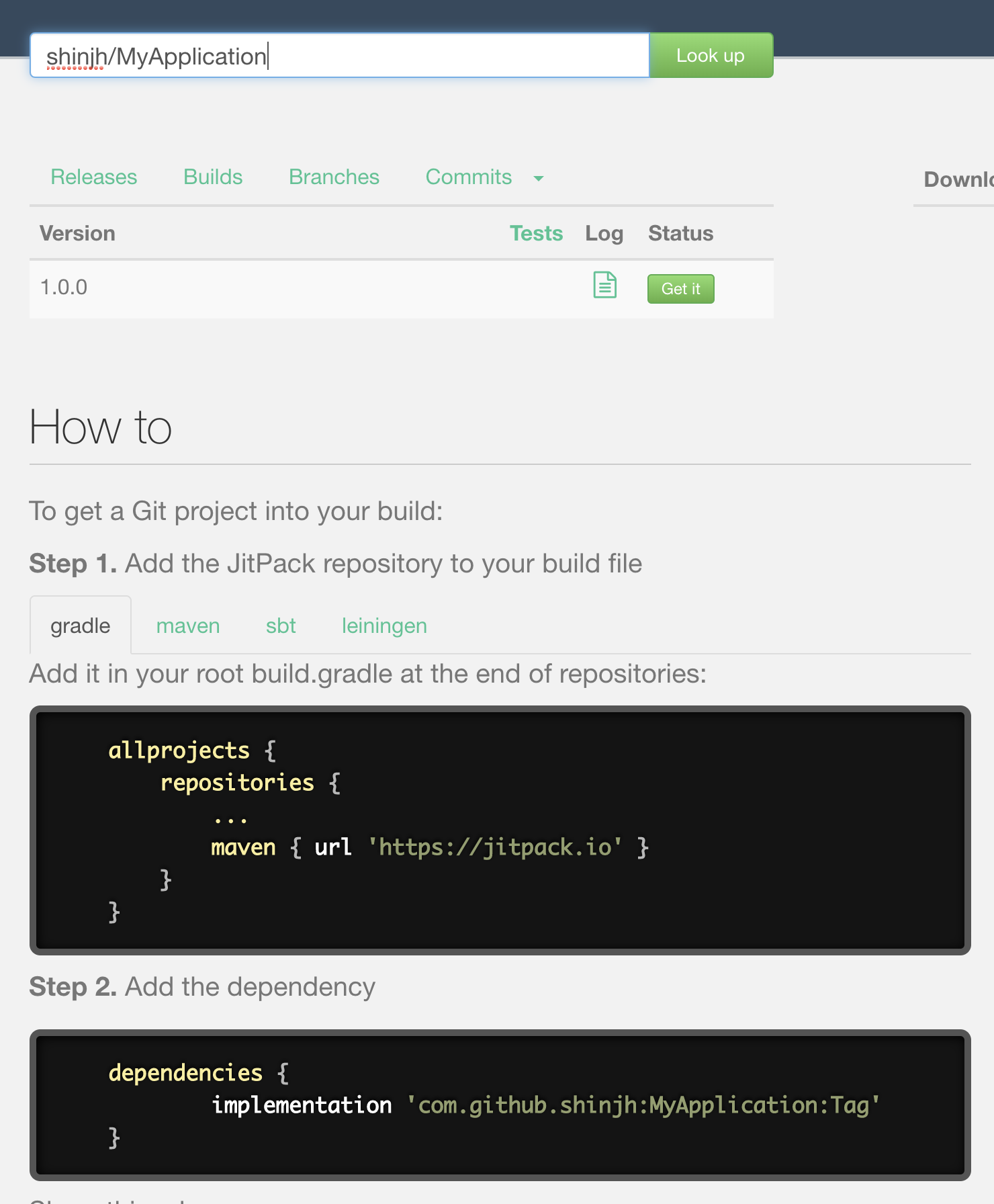This screenshot has height=1204, width=994.
Task: Click the version 1.0.0 cell
Action: pyautogui.click(x=64, y=288)
